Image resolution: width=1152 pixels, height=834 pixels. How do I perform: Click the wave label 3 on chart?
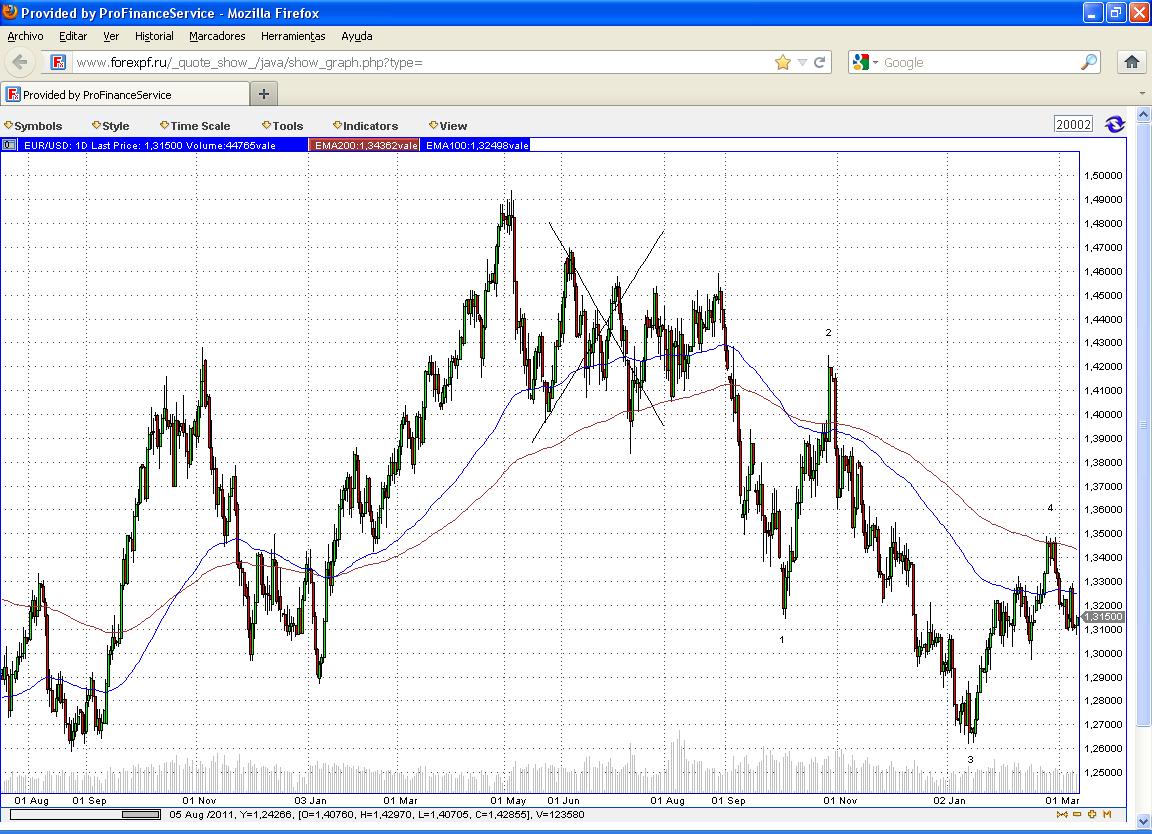[x=970, y=759]
